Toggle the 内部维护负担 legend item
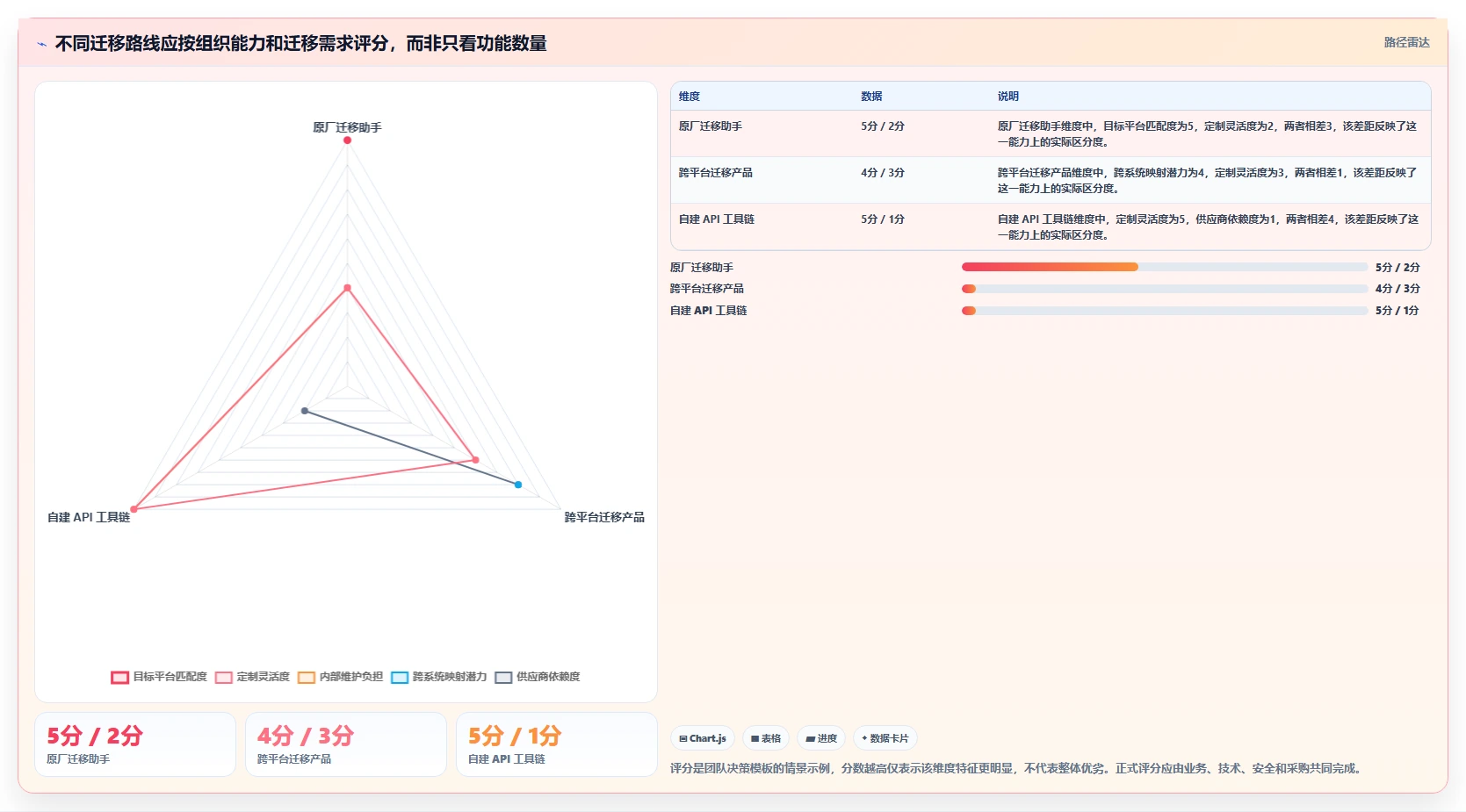The width and height of the screenshot is (1466, 812). tap(340, 677)
